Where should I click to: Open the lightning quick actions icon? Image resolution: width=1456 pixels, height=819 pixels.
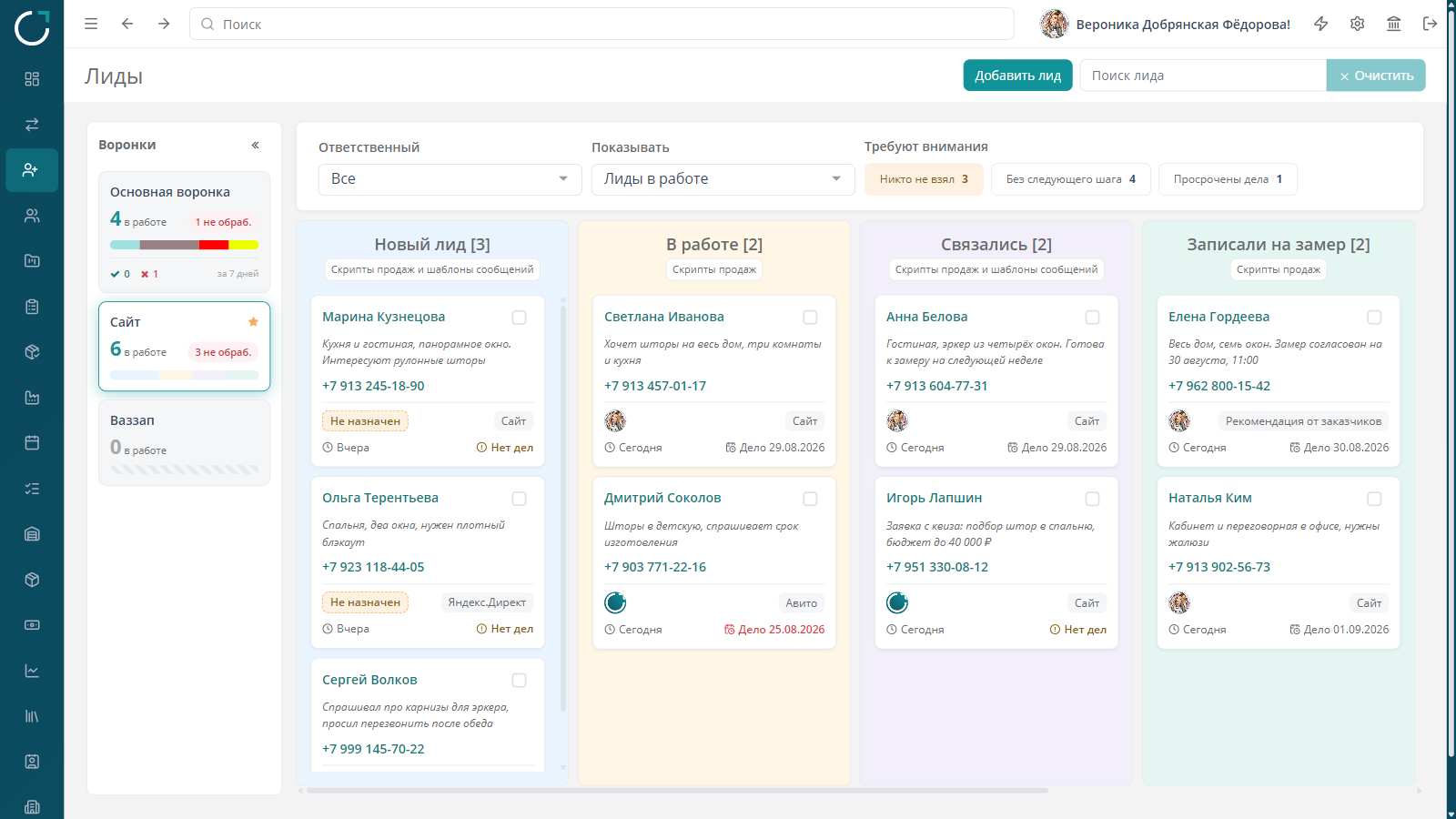pos(1321,24)
